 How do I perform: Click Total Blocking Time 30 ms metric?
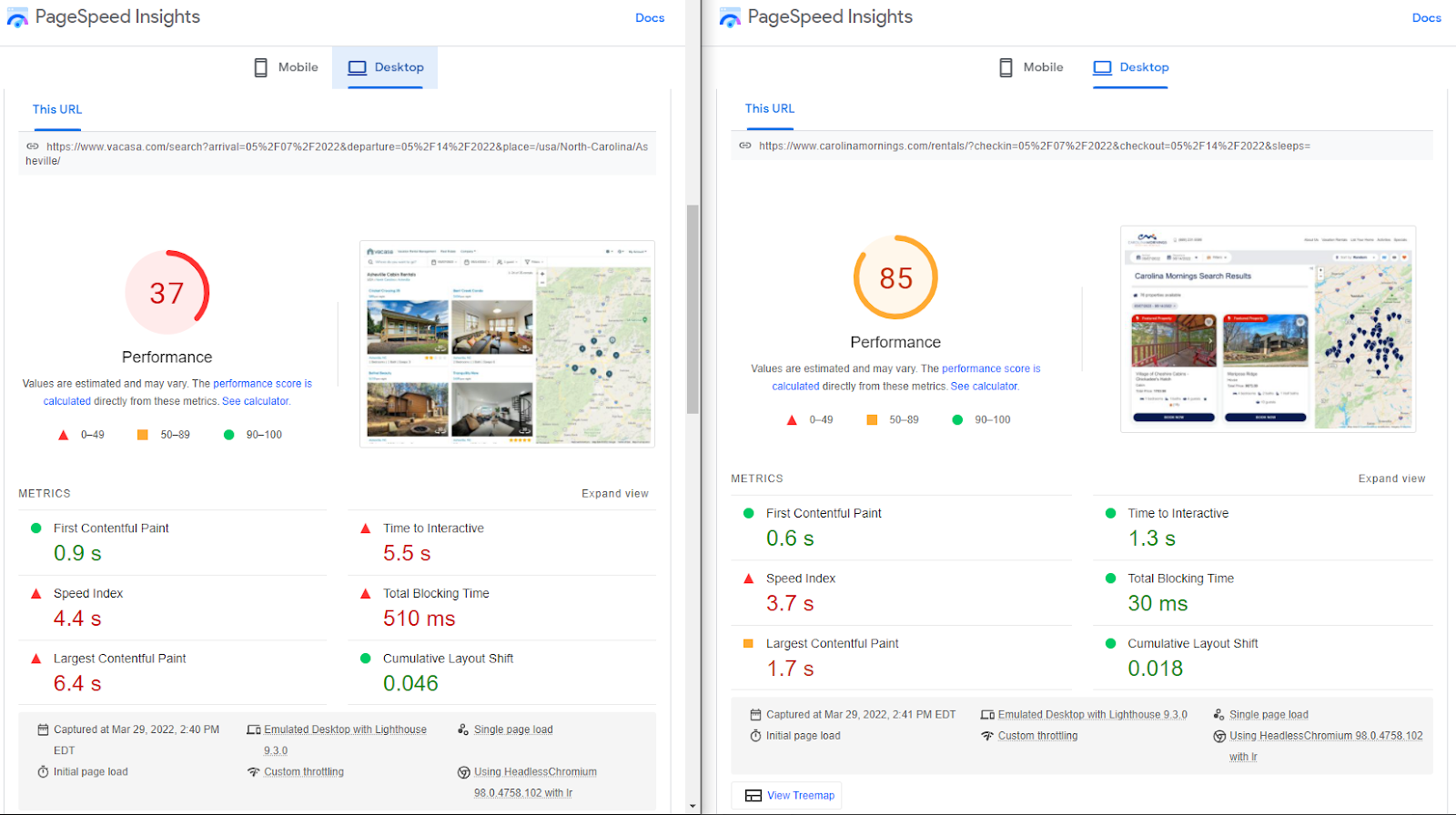[x=1263, y=592]
